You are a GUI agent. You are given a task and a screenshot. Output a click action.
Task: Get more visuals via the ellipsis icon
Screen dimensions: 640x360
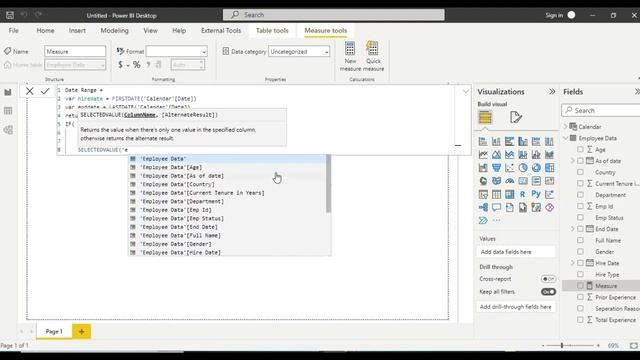496,220
